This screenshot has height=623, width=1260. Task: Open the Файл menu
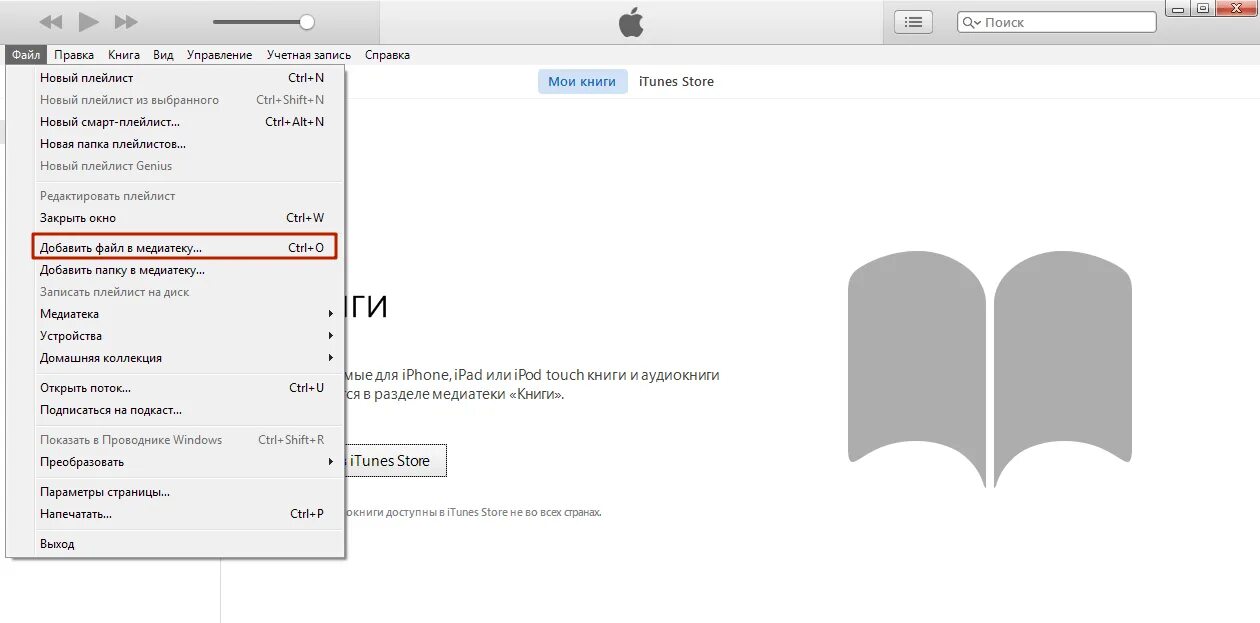click(x=26, y=55)
